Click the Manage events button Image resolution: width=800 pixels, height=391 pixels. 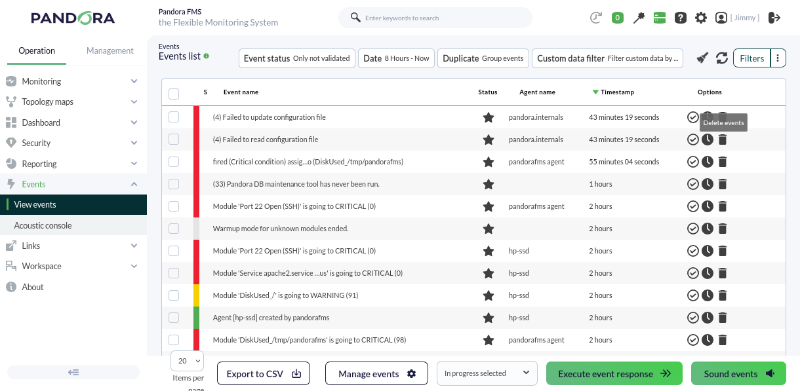(377, 373)
